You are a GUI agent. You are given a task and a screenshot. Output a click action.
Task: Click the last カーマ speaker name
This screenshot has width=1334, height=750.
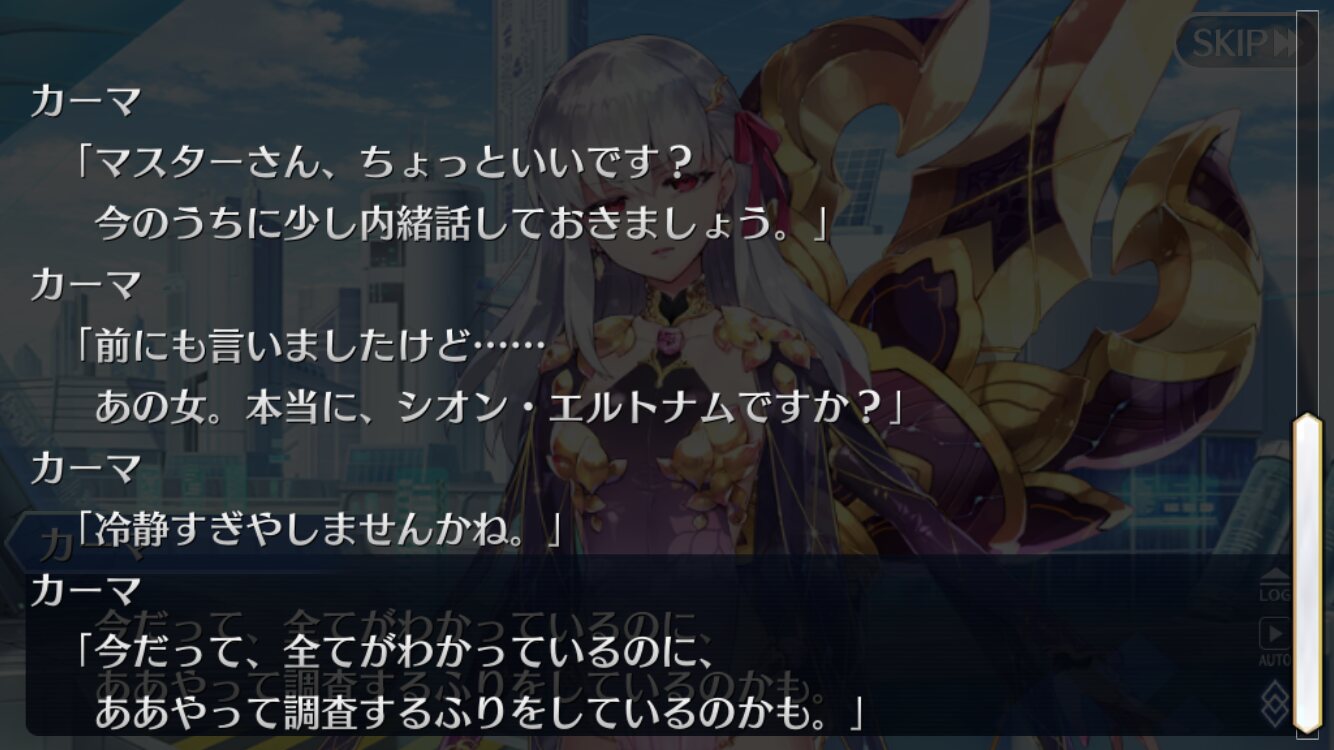pos(86,592)
